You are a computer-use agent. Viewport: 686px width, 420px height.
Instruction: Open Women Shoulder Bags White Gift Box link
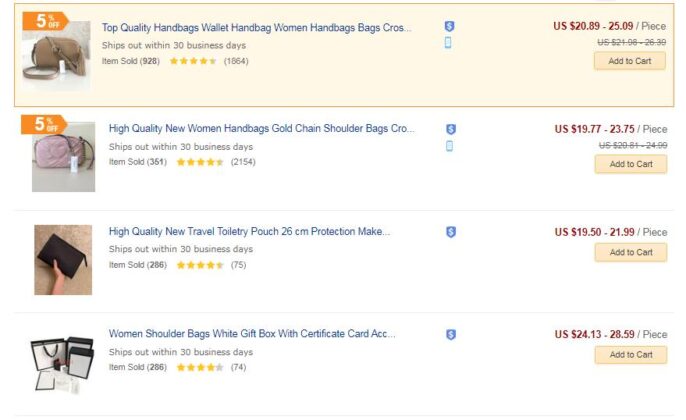pyautogui.click(x=252, y=334)
